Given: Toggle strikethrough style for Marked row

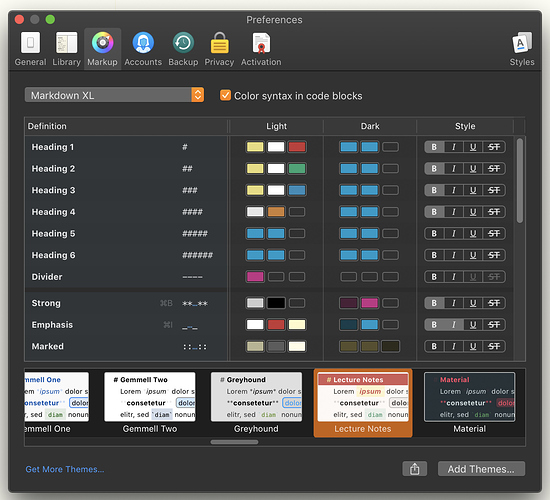Looking at the screenshot, I should coord(494,347).
